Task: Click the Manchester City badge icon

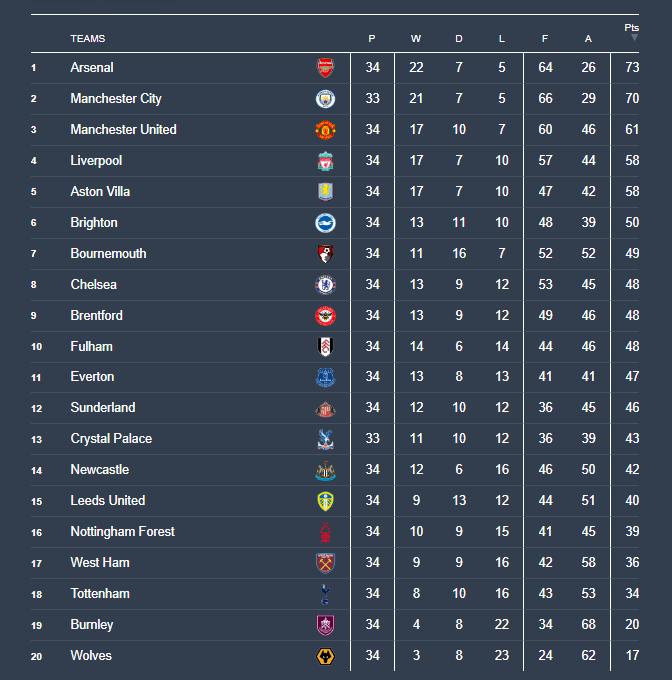Action: pos(325,99)
